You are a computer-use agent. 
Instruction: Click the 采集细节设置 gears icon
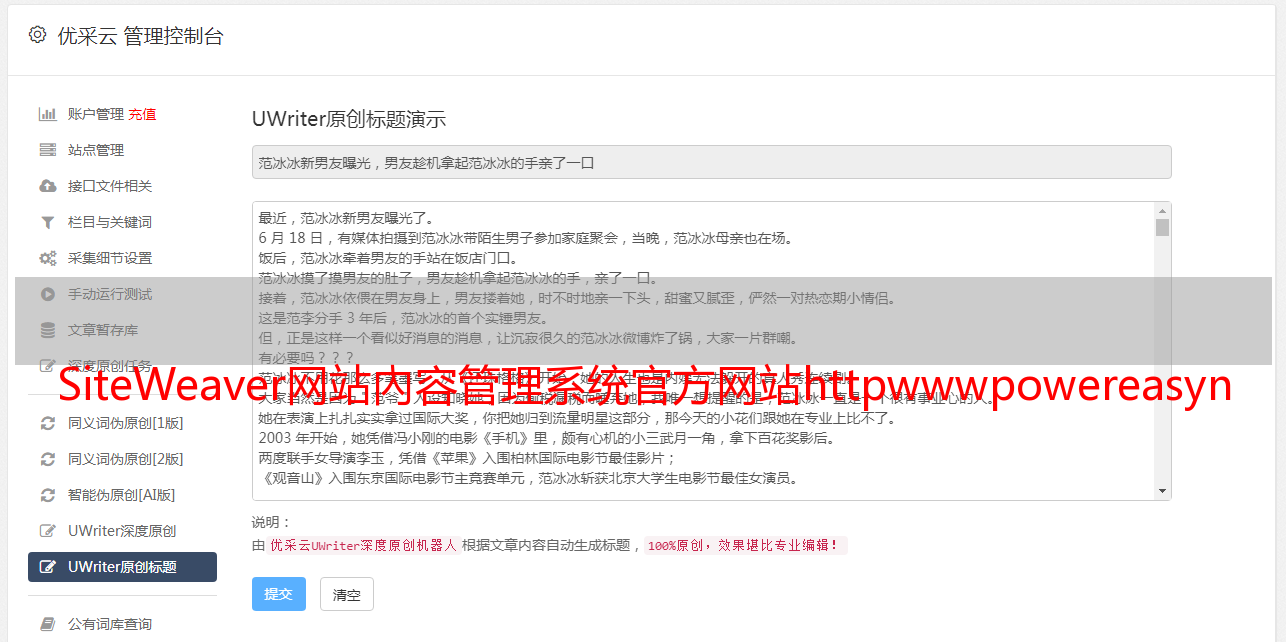(47, 258)
